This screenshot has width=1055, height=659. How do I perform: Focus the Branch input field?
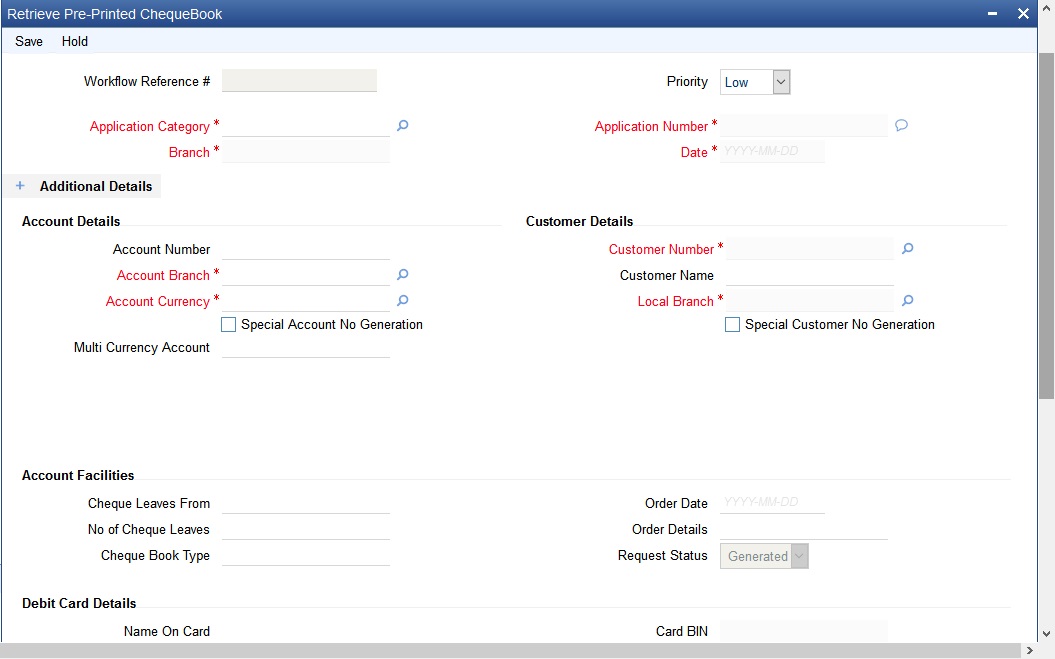pos(306,151)
